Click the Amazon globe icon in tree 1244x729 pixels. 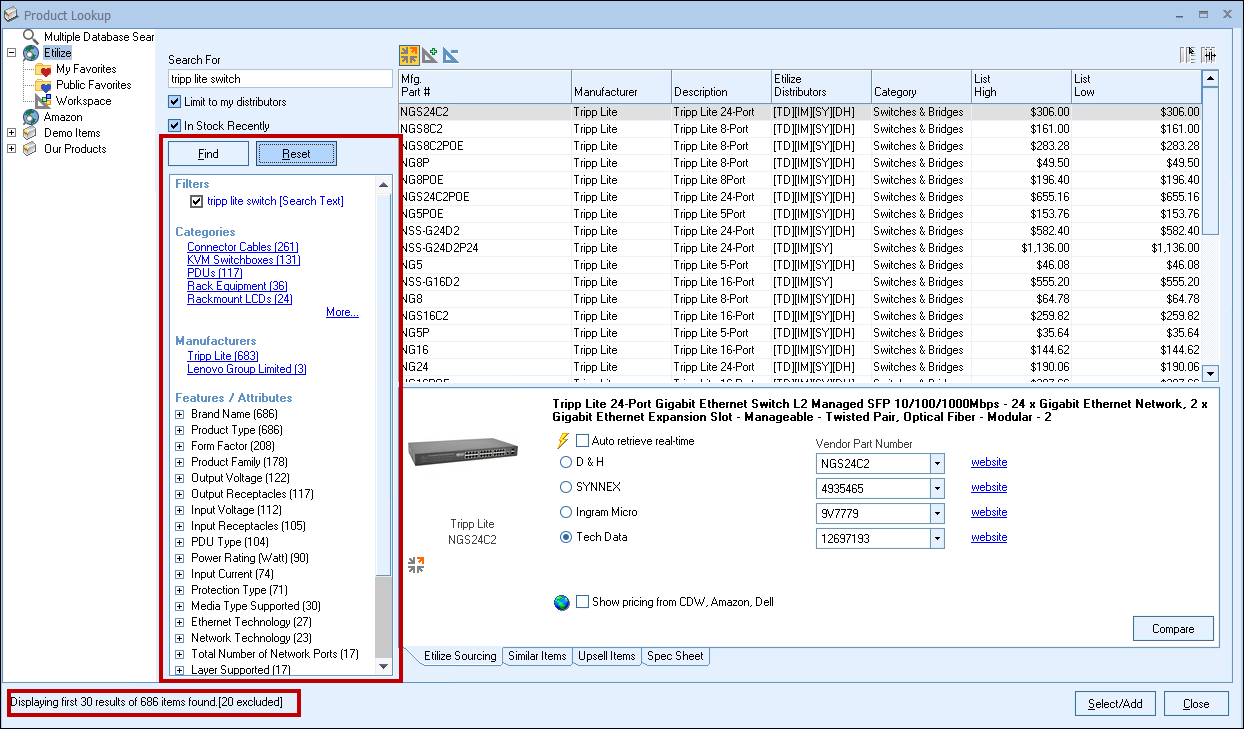(31, 117)
